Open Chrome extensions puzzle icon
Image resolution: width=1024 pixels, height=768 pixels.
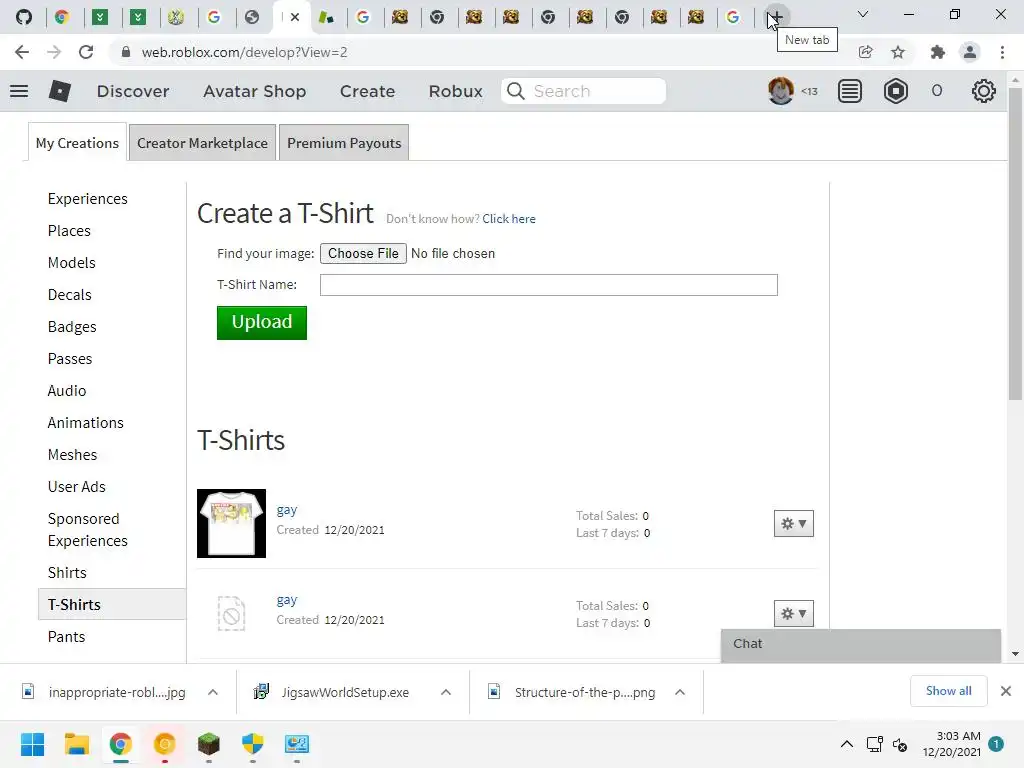click(x=938, y=52)
